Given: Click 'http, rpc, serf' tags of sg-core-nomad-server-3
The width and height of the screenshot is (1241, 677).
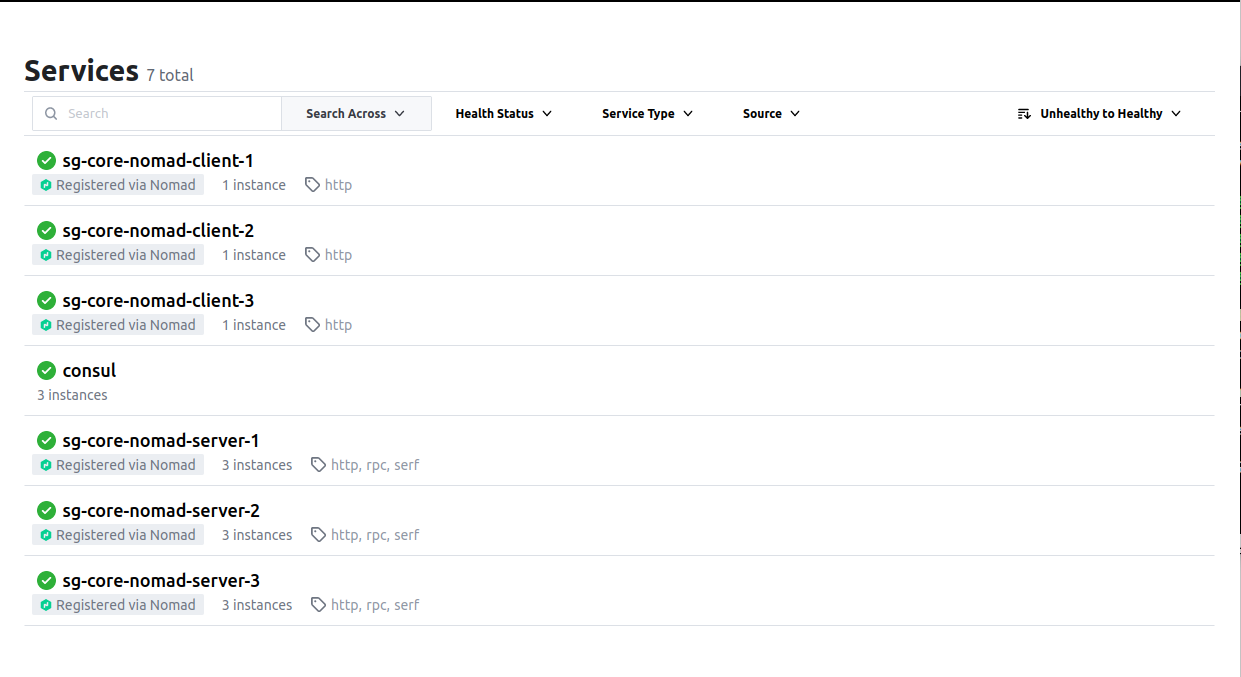Looking at the screenshot, I should coord(375,605).
